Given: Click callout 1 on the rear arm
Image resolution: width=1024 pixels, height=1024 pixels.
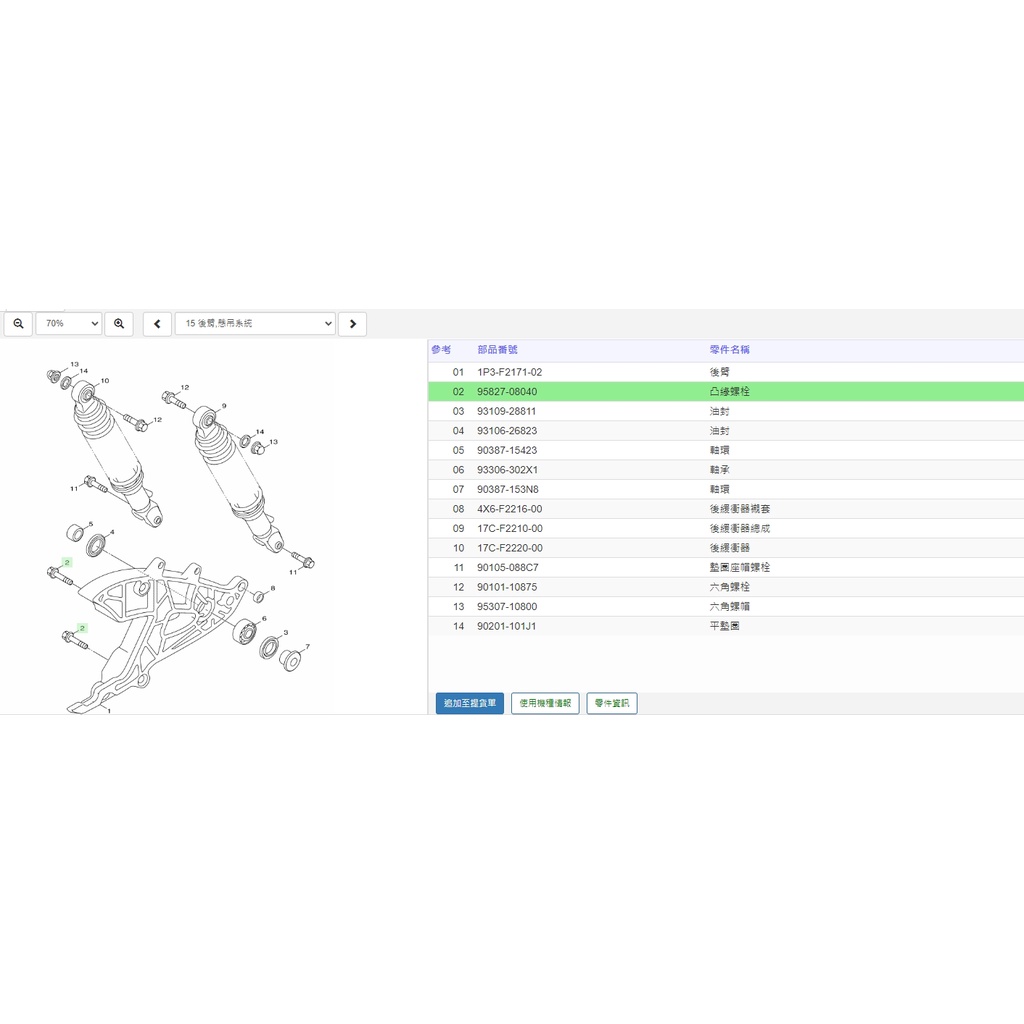Looking at the screenshot, I should coord(109,711).
